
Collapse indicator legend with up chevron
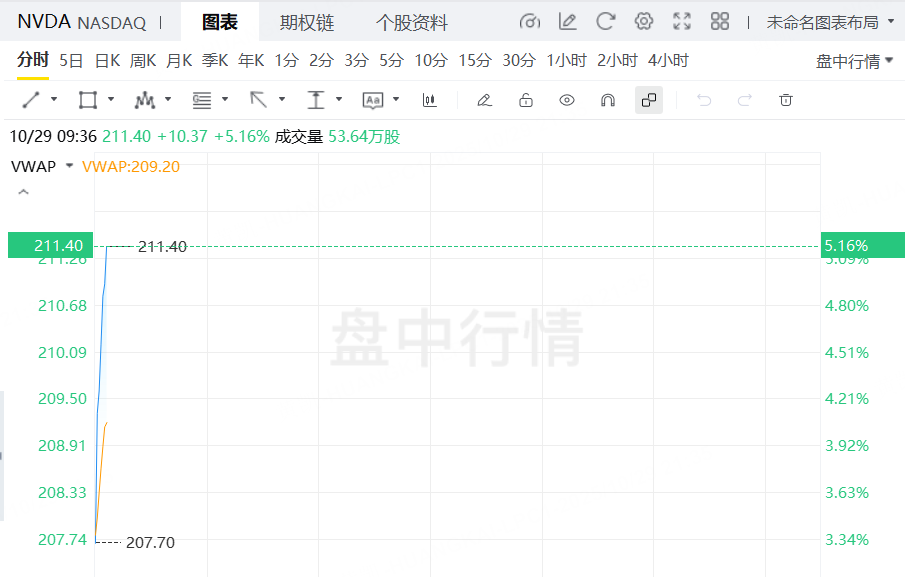tap(24, 192)
